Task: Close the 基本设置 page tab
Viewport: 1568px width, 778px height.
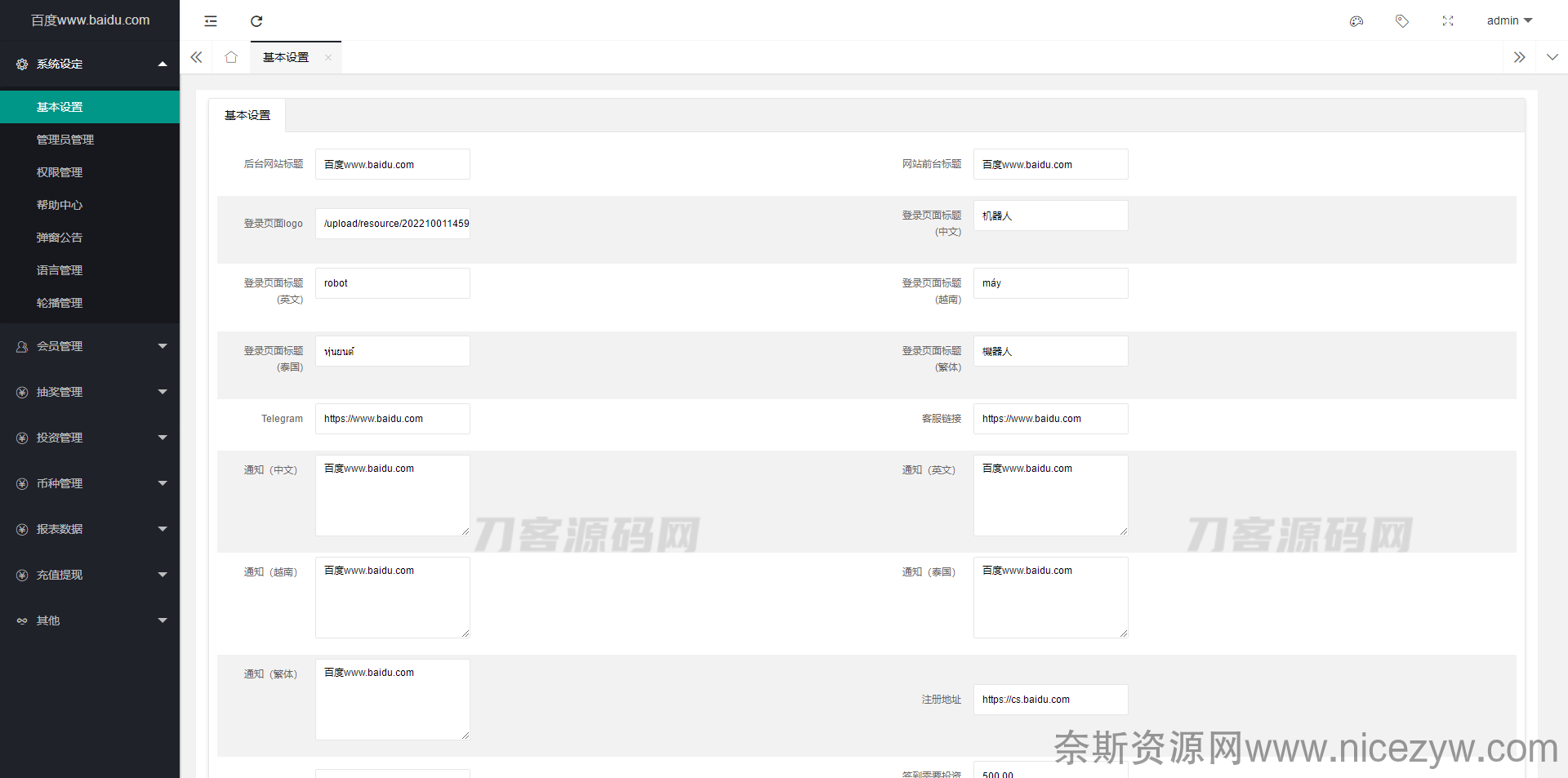Action: 328,57
